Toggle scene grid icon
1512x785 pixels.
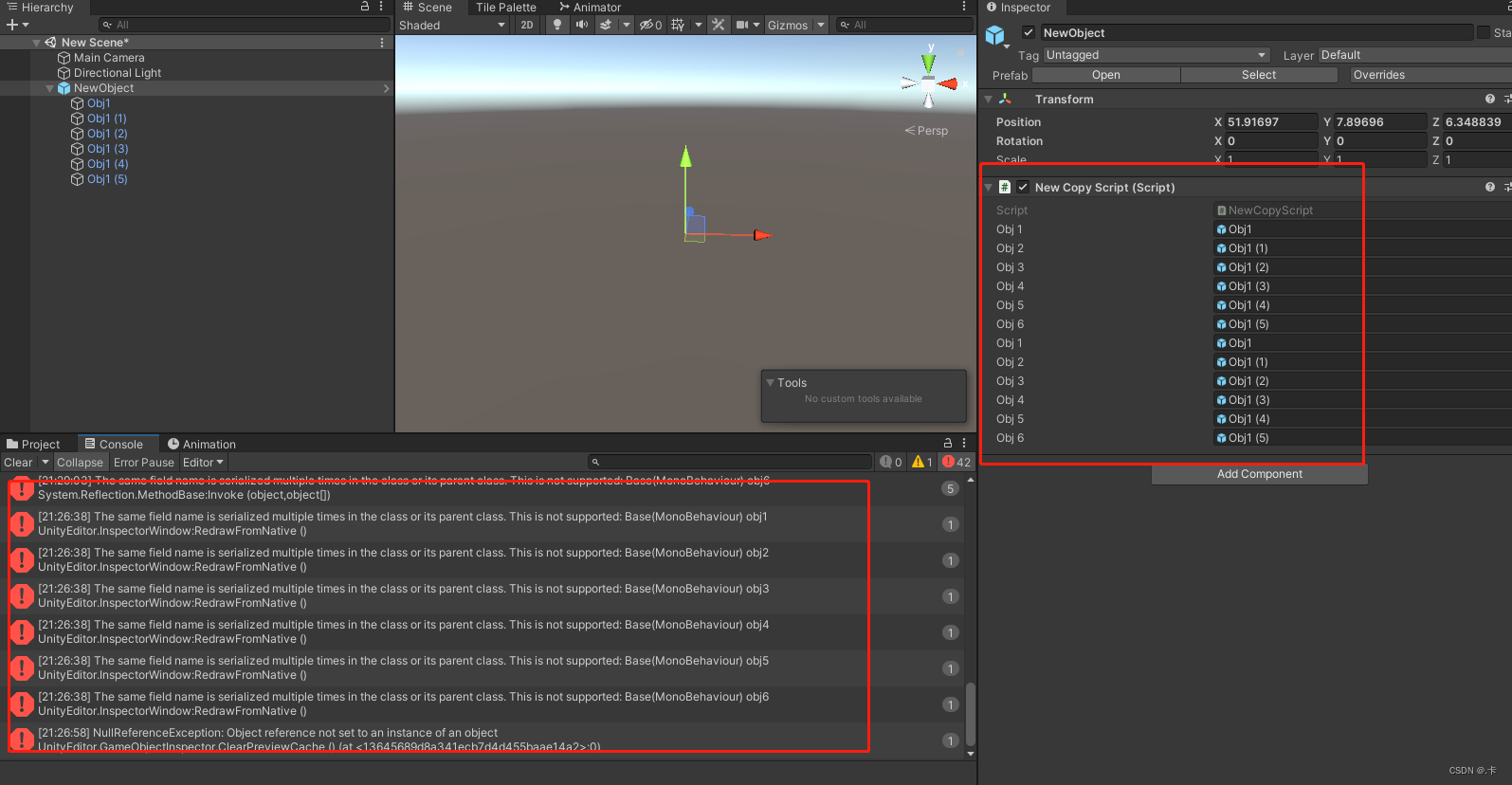678,25
